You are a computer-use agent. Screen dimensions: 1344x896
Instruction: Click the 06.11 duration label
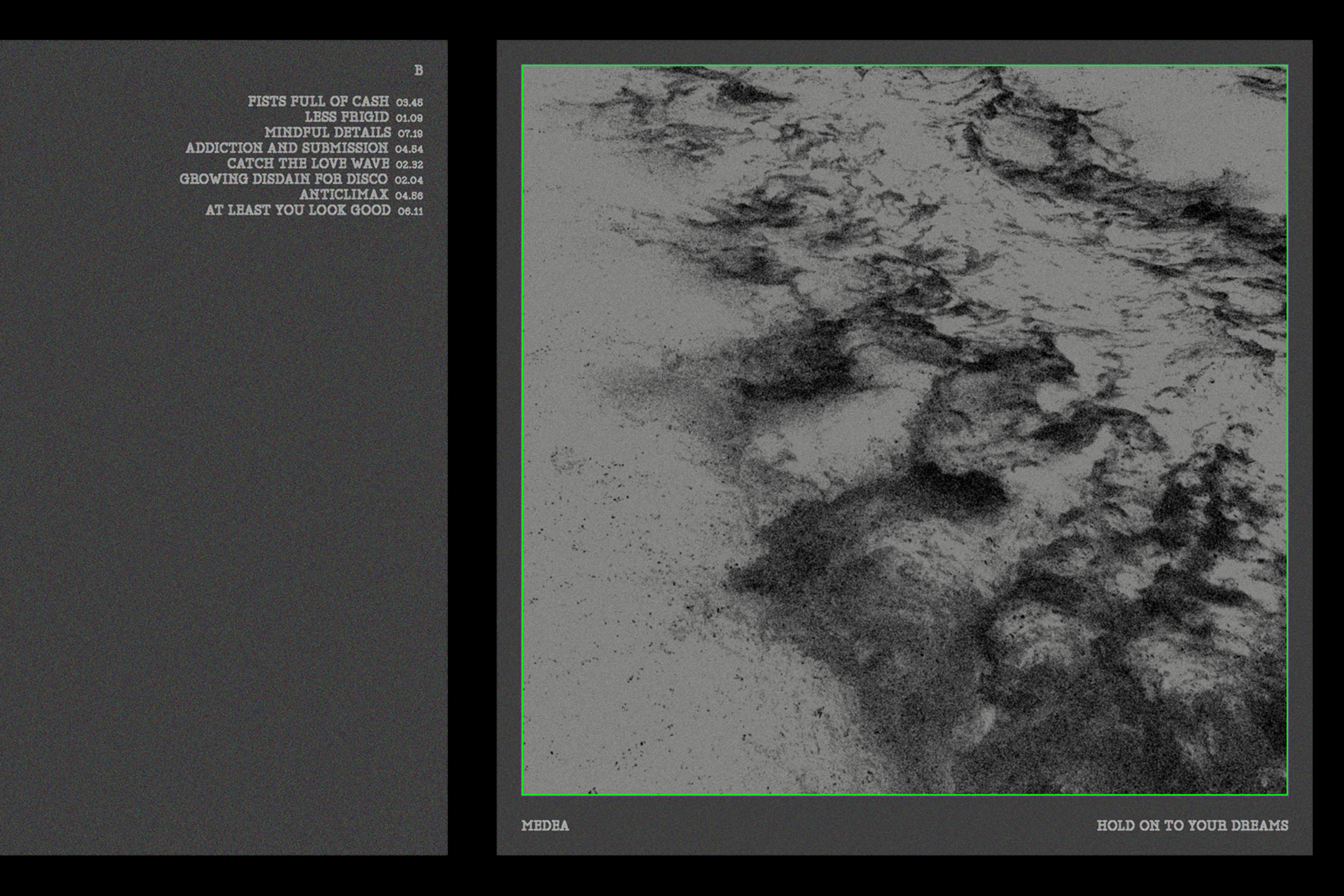click(410, 212)
